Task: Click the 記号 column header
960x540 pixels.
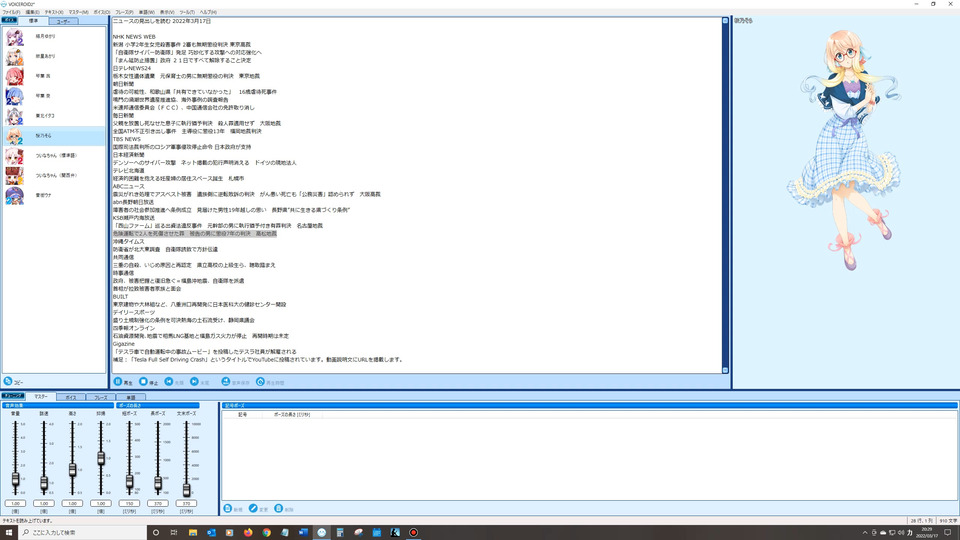Action: [242, 414]
